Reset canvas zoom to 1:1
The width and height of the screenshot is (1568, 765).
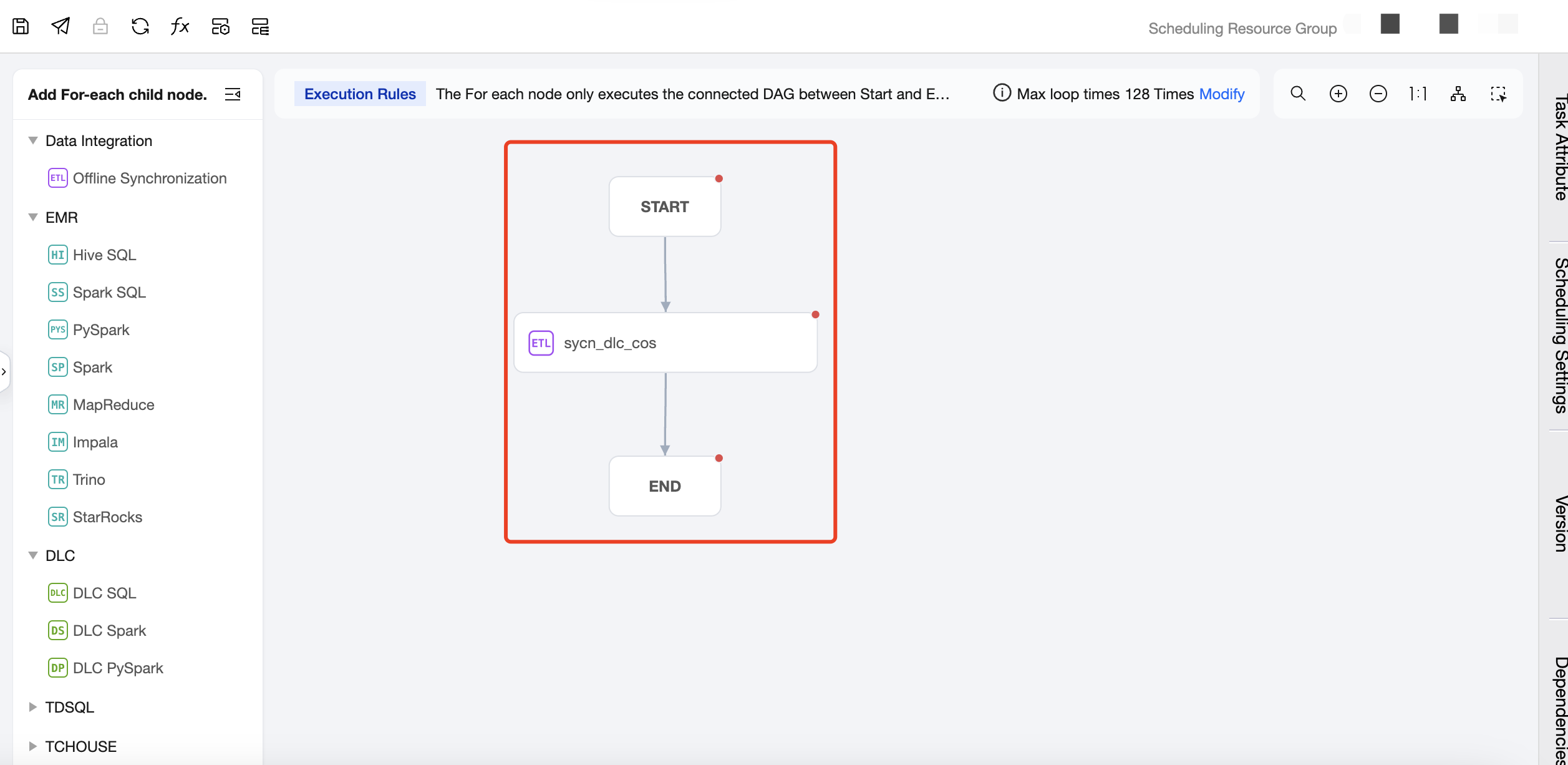pyautogui.click(x=1418, y=94)
